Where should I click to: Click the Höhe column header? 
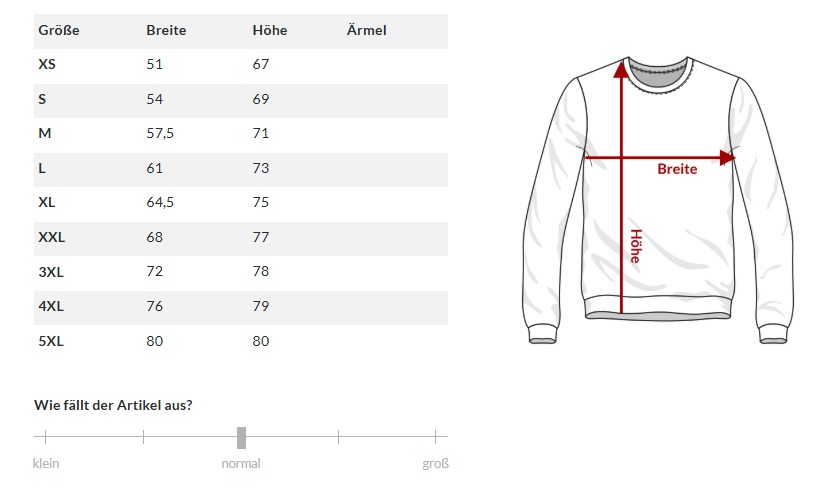[x=270, y=30]
